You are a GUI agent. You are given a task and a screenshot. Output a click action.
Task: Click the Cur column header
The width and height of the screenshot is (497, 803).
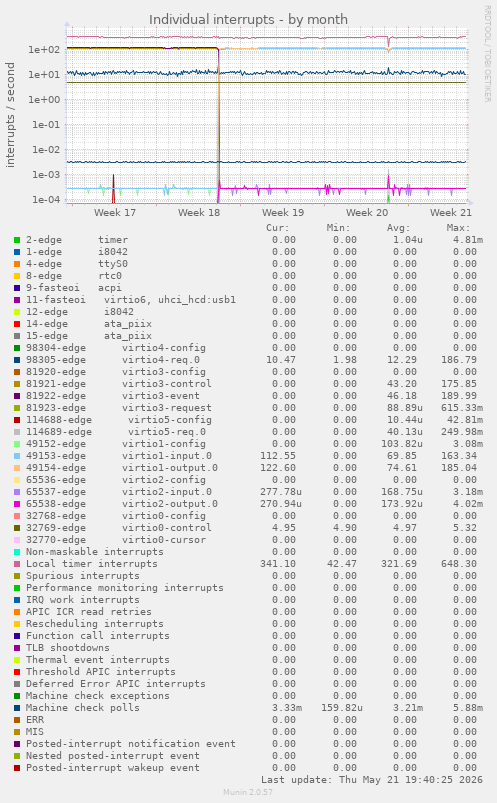[x=278, y=228]
